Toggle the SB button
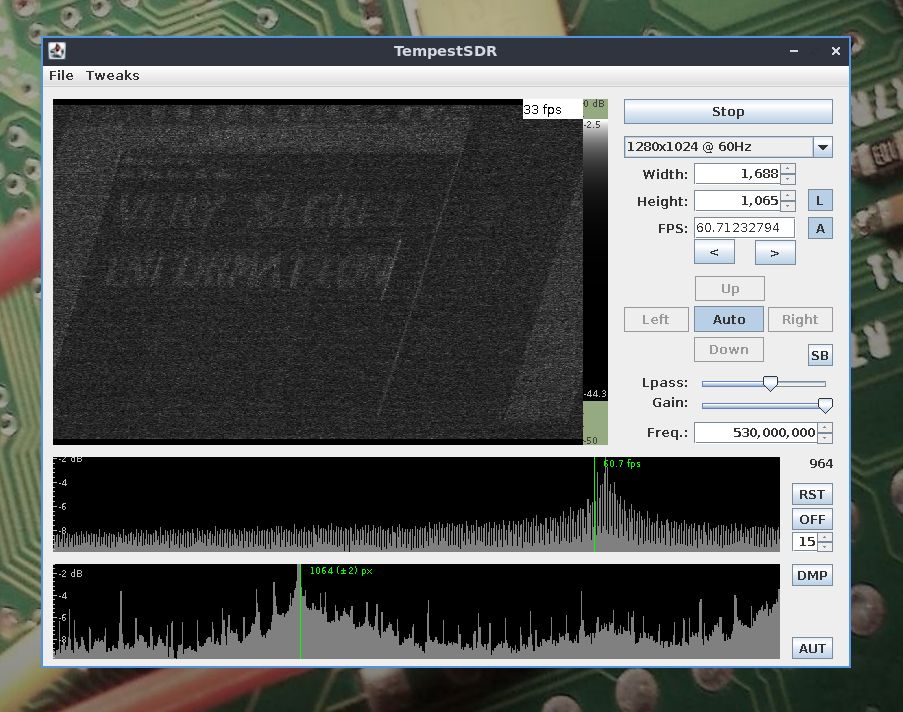Screen dimensions: 903x712 (819, 355)
